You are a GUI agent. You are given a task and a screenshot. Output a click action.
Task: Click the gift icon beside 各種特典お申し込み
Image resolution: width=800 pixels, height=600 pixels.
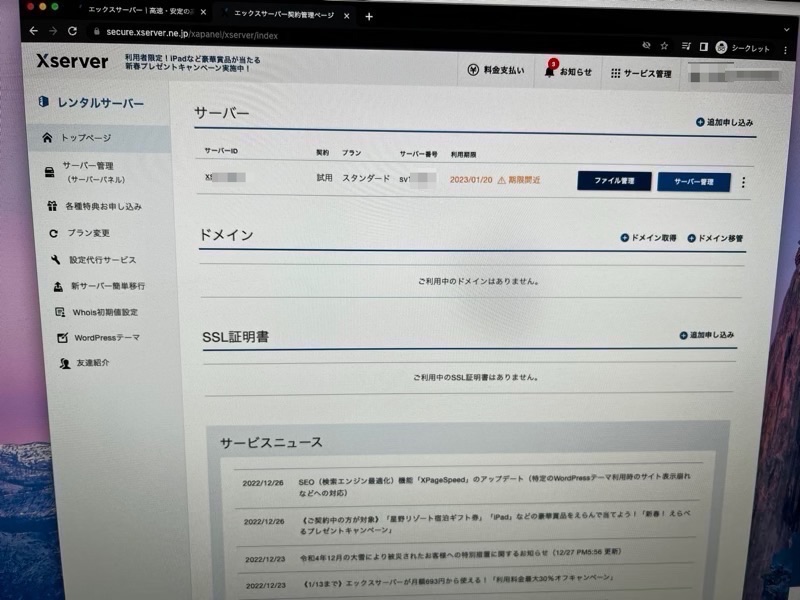52,206
